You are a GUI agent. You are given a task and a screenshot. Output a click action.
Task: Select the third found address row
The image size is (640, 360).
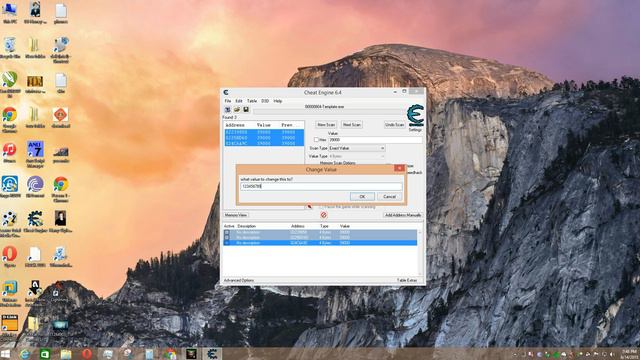264,143
